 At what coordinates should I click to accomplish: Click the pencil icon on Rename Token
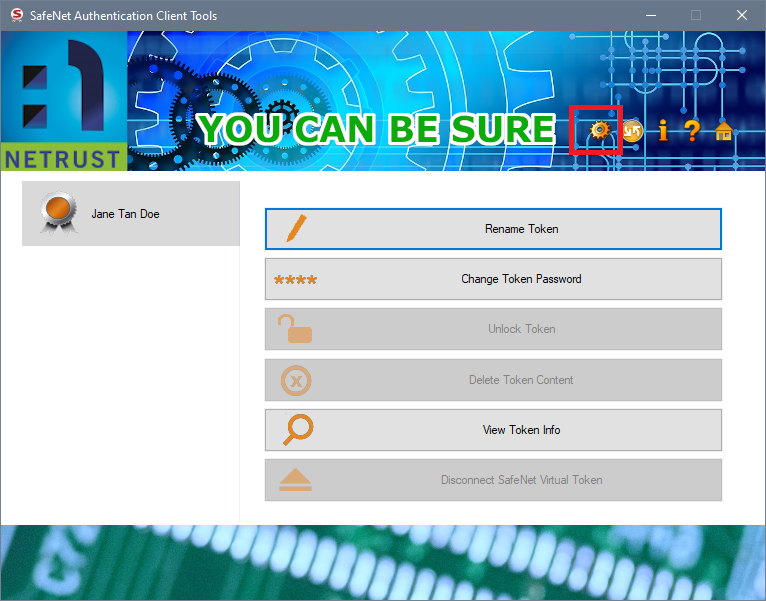tap(297, 228)
